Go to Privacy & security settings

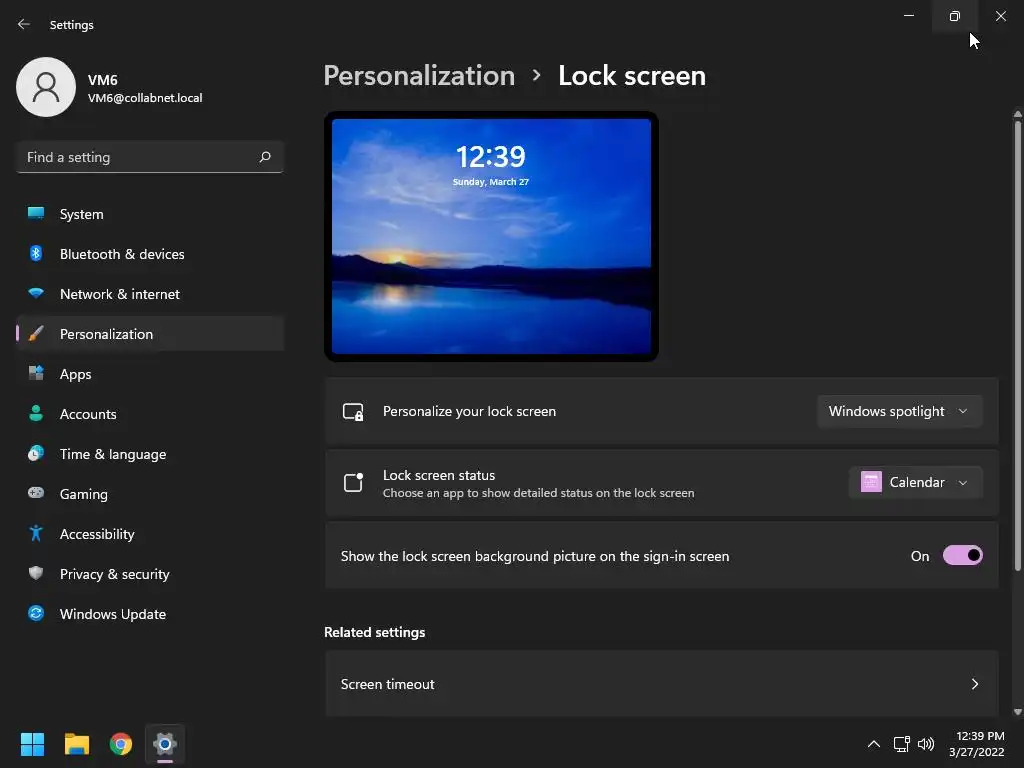(150, 574)
